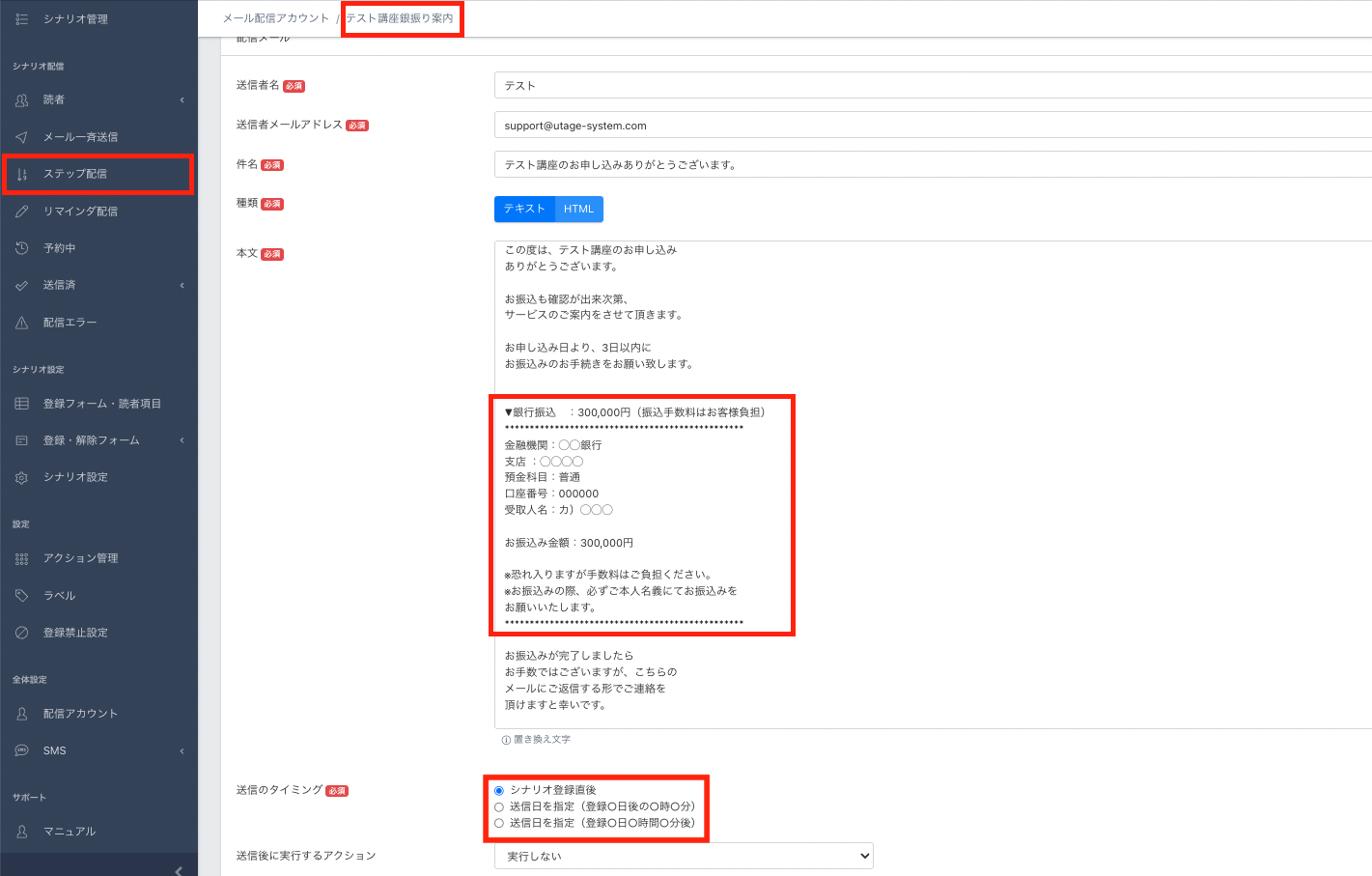
Task: Click the tag icon next to ラベル
Action: tap(21, 596)
